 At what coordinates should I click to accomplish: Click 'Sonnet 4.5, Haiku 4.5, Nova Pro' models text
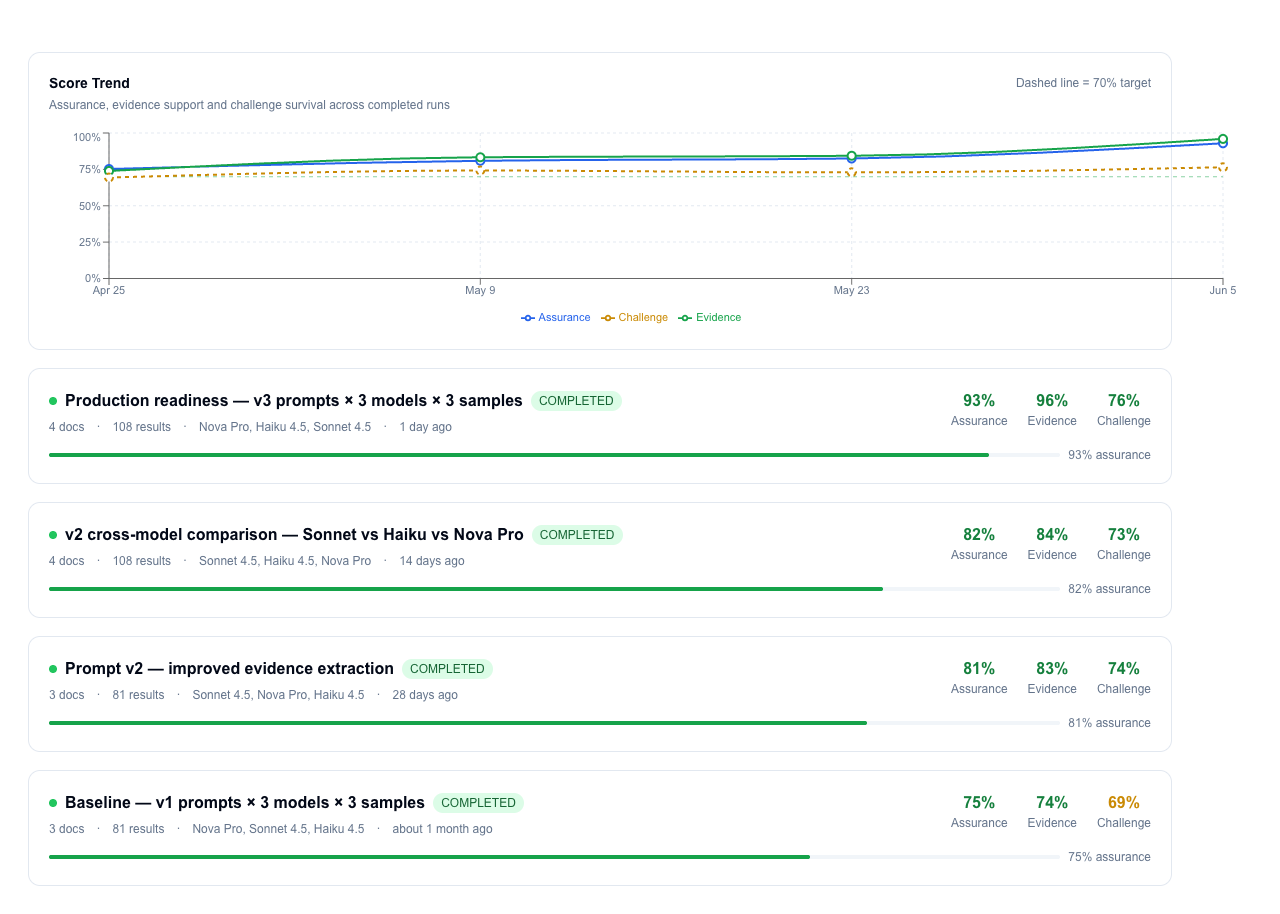click(285, 561)
